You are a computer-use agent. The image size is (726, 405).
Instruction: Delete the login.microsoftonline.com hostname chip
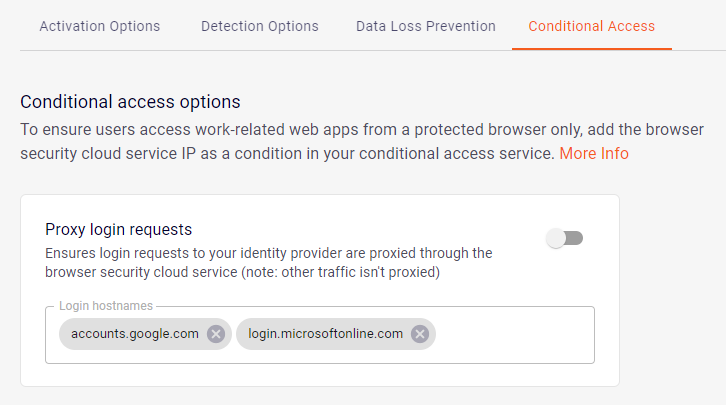click(x=420, y=334)
